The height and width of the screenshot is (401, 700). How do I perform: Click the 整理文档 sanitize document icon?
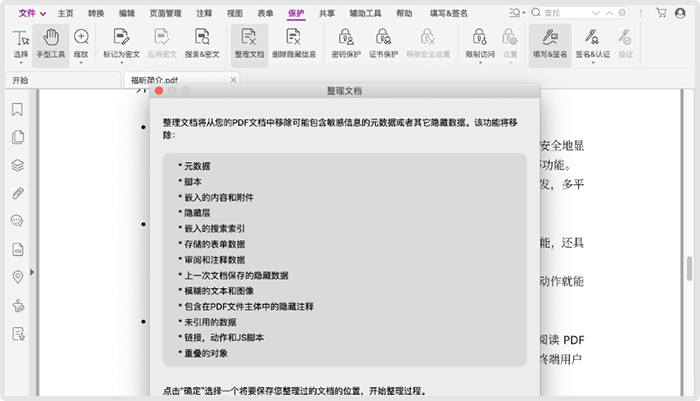coord(249,37)
